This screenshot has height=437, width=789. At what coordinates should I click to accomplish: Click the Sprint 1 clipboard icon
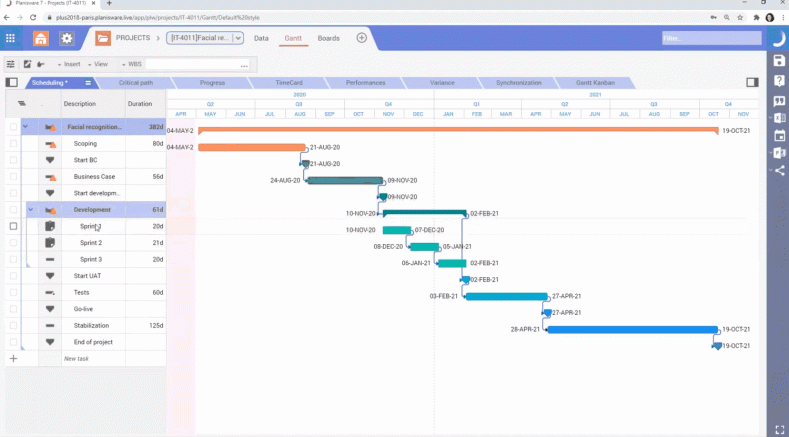50,227
